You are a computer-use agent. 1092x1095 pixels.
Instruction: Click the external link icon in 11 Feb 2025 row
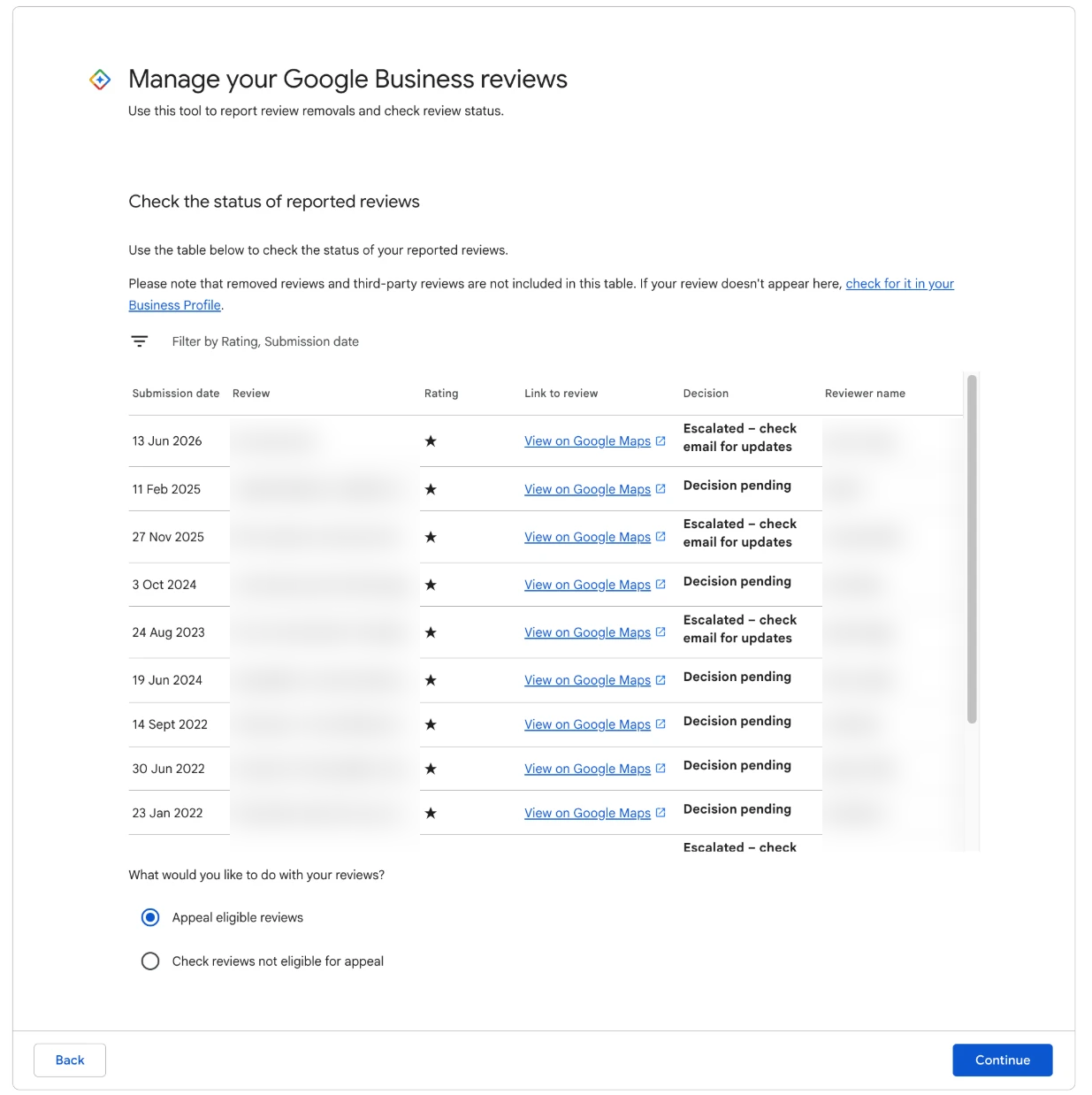pos(661,488)
